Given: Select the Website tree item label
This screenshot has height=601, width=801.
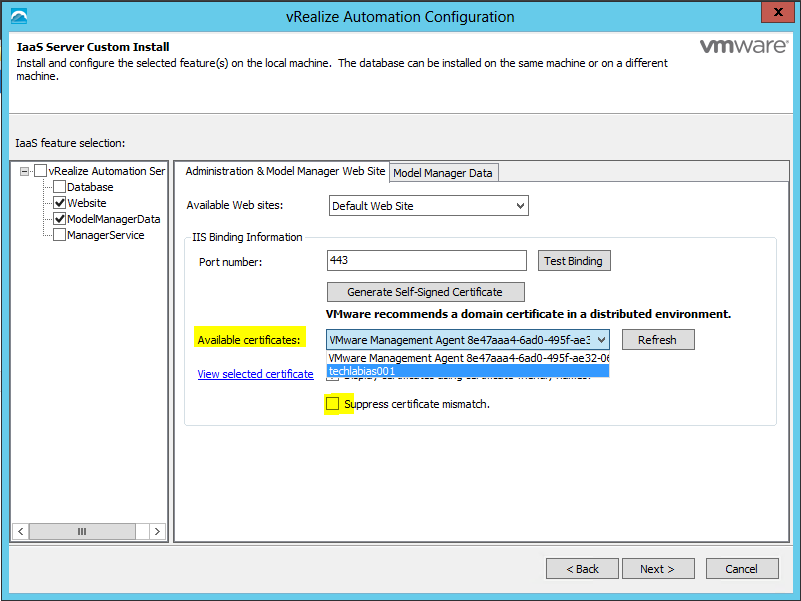Looking at the screenshot, I should pos(87,203).
